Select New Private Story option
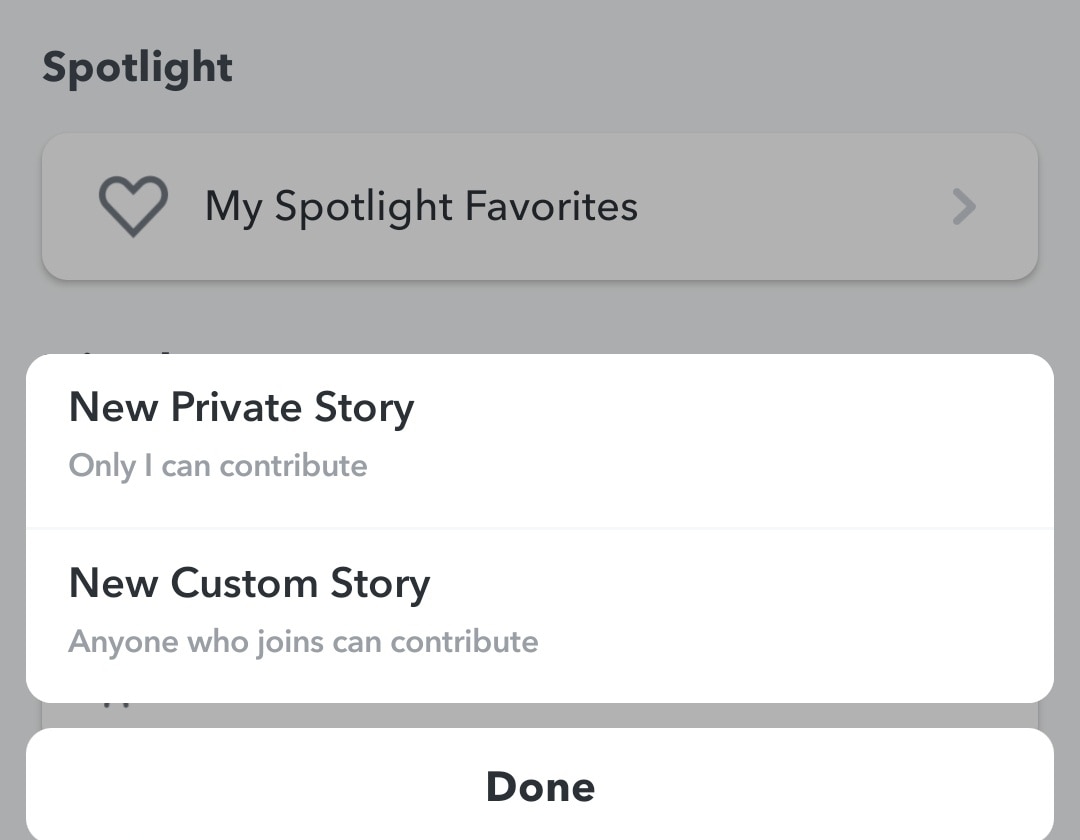The width and height of the screenshot is (1080, 840). (x=241, y=408)
